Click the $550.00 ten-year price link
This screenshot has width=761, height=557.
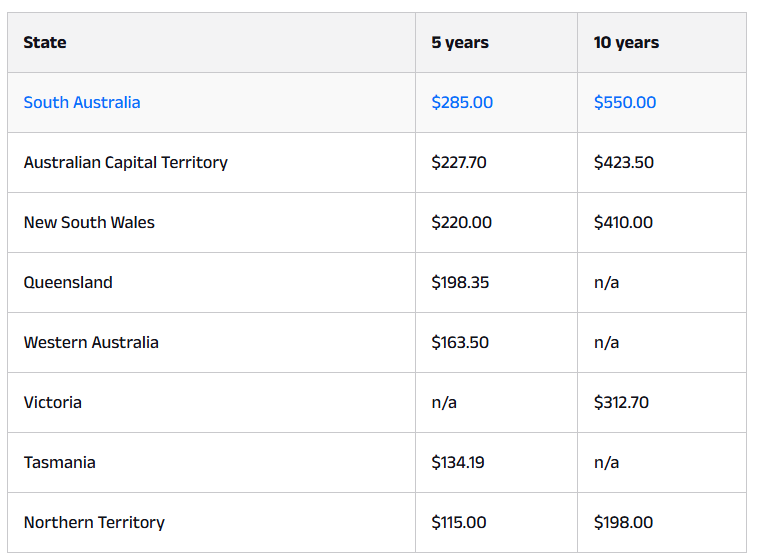[625, 102]
